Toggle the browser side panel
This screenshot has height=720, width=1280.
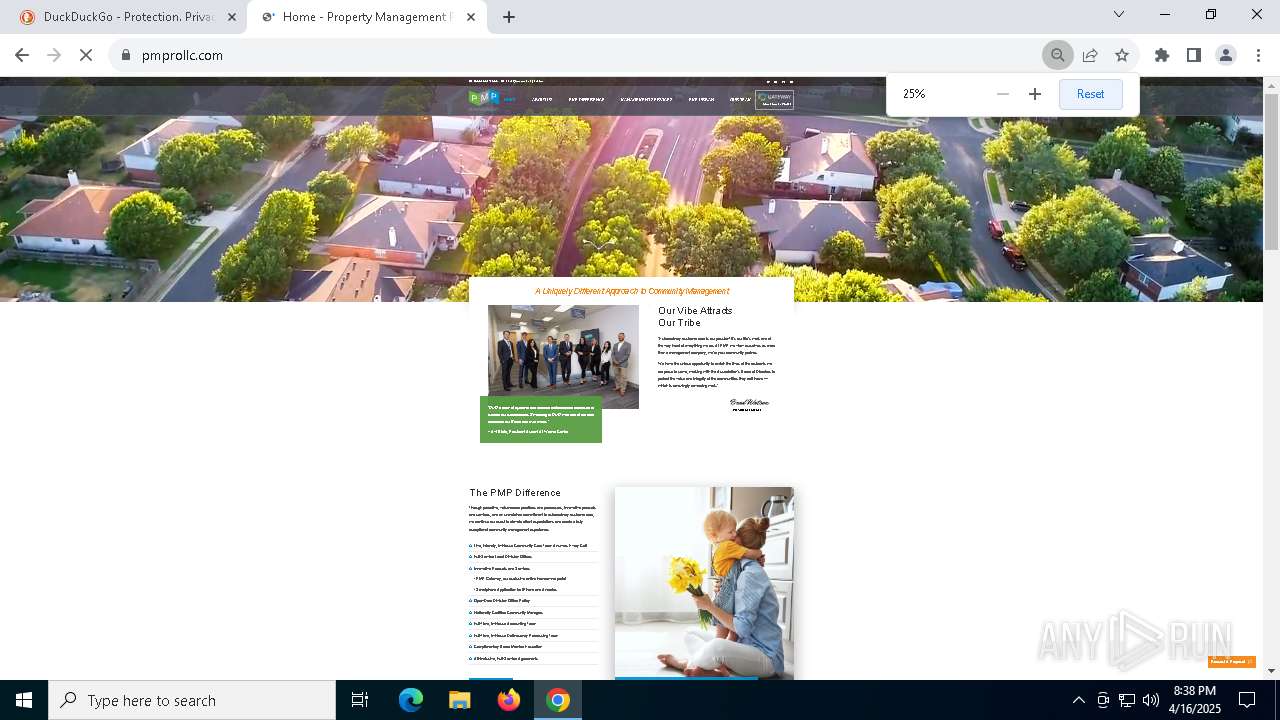pyautogui.click(x=1194, y=55)
